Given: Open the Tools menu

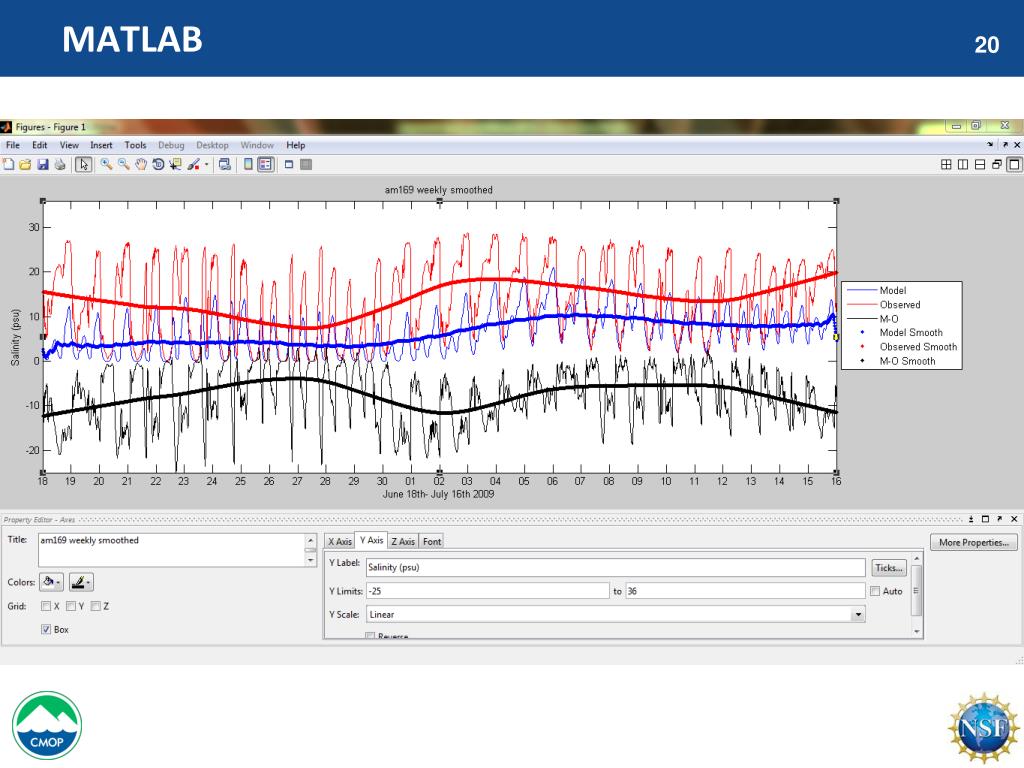Looking at the screenshot, I should pos(135,145).
